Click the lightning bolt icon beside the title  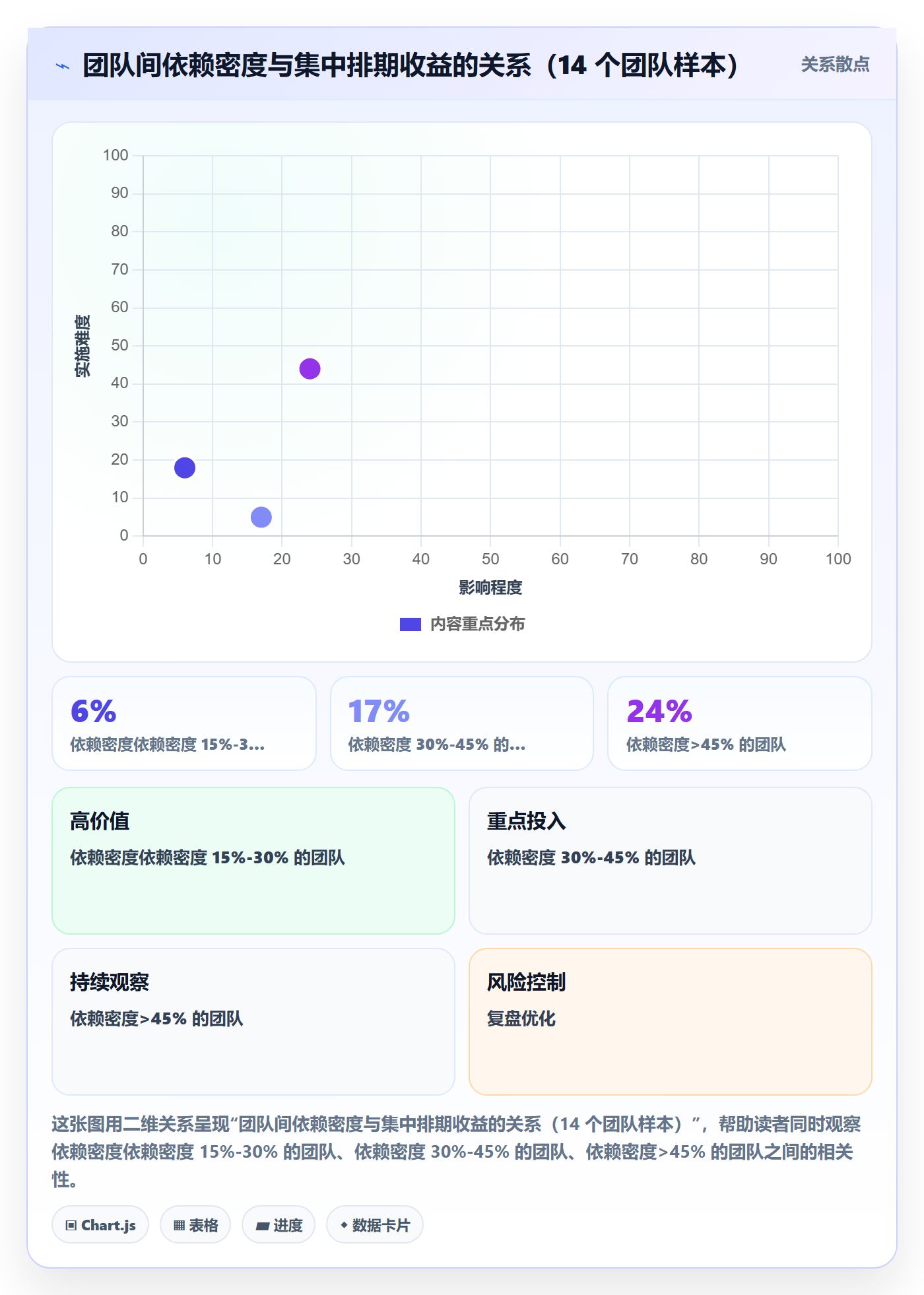pos(63,66)
